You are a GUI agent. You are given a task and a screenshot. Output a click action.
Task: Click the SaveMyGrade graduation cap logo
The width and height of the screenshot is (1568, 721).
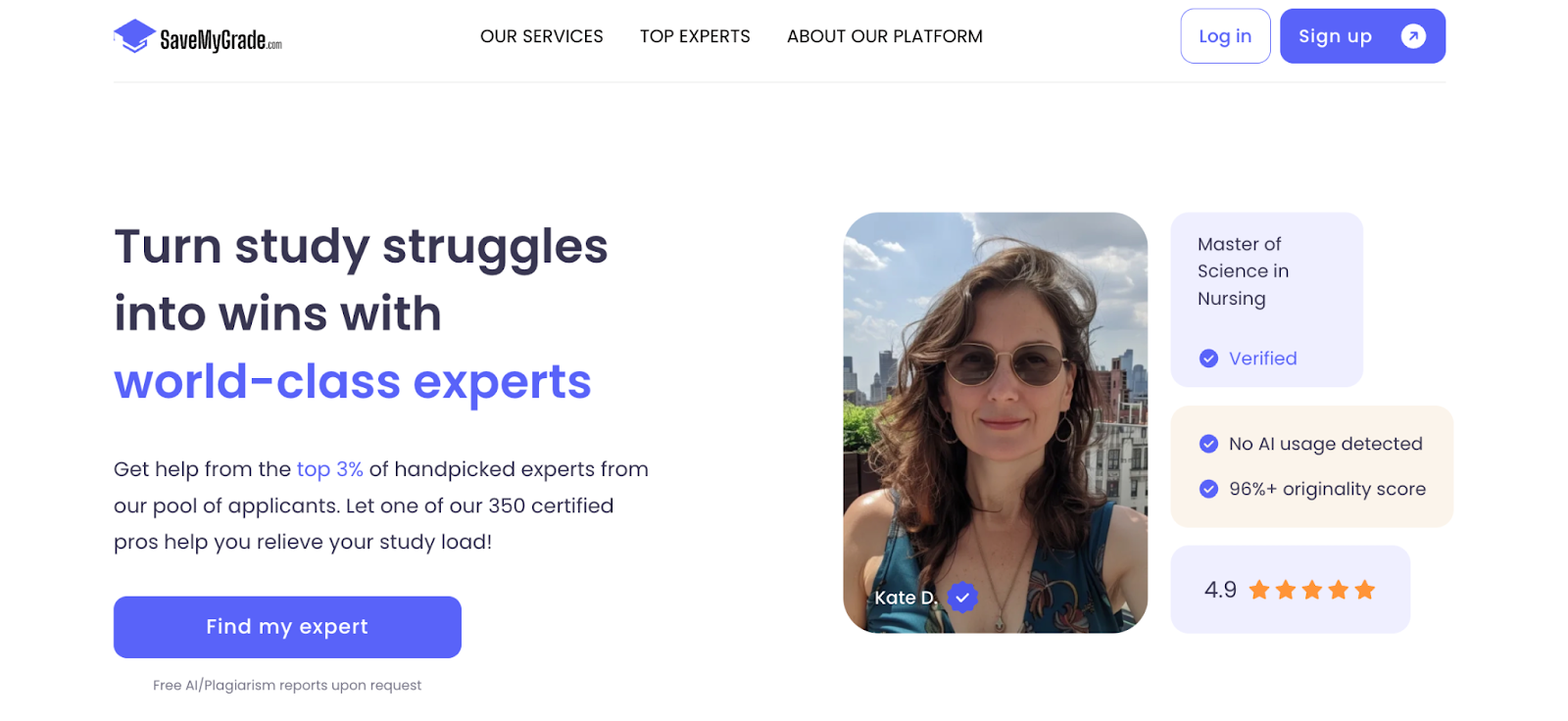pos(134,36)
